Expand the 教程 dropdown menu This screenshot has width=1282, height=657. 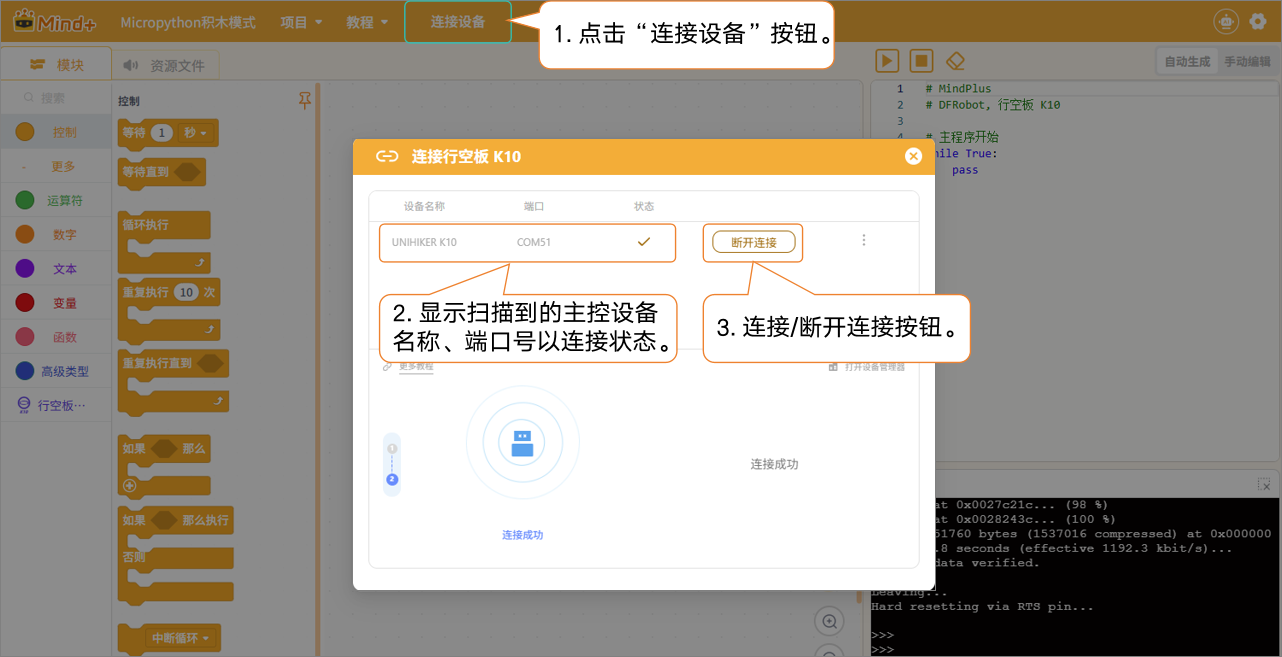tap(367, 22)
